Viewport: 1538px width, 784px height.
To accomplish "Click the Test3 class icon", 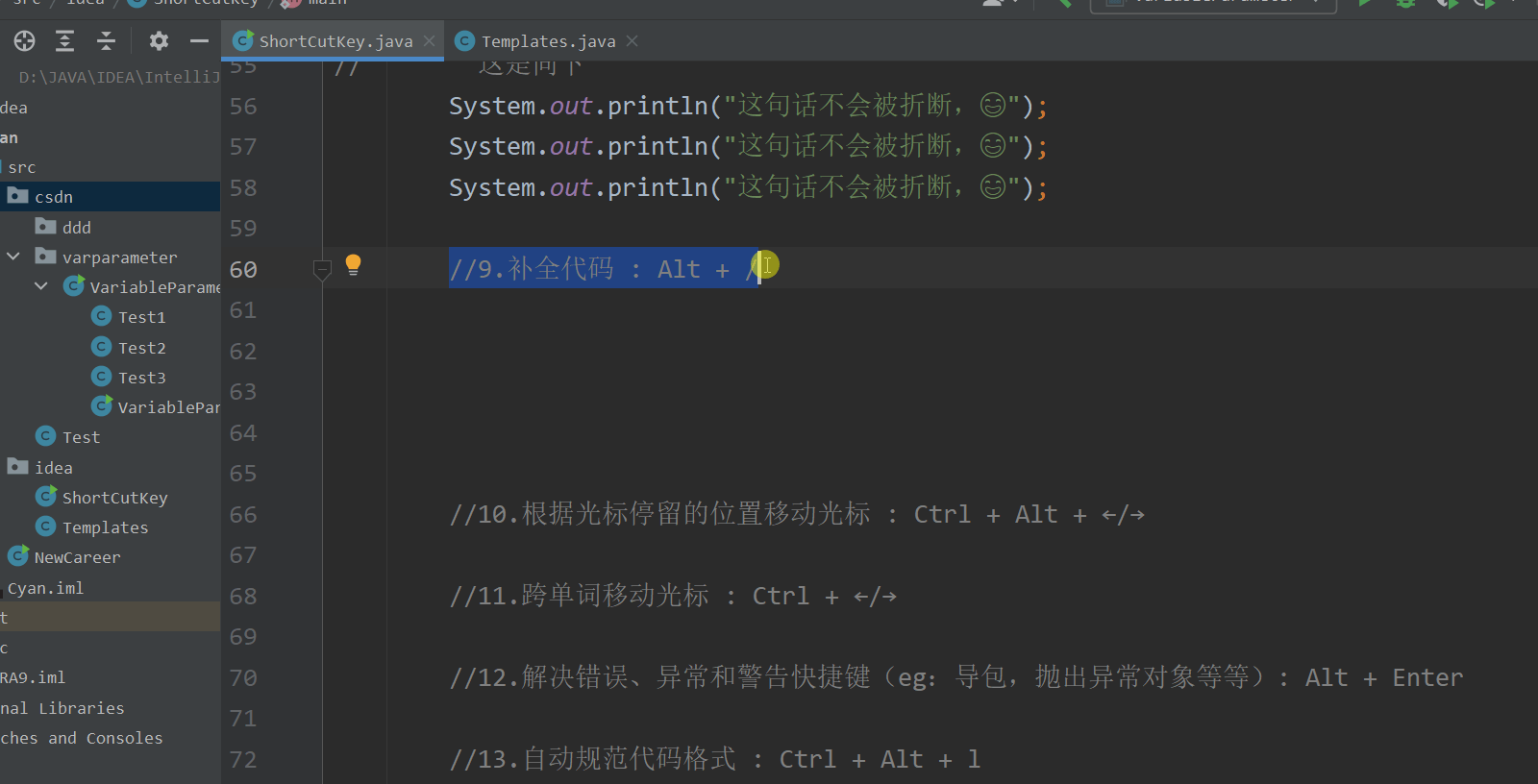I will 101,377.
